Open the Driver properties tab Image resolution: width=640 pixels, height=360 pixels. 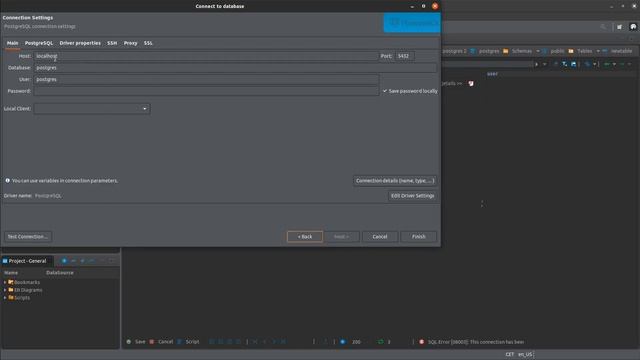[x=80, y=43]
